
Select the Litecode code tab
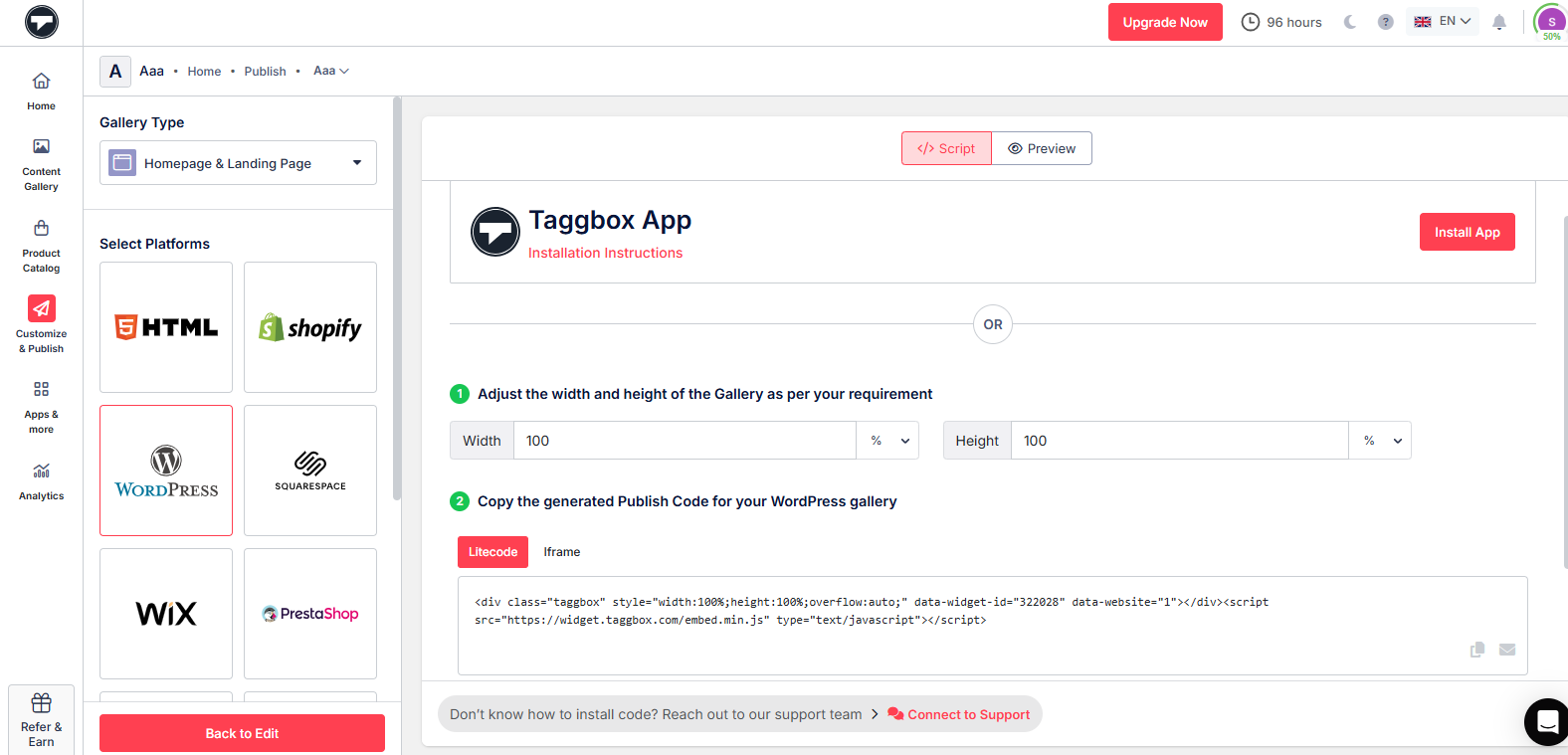click(x=492, y=552)
